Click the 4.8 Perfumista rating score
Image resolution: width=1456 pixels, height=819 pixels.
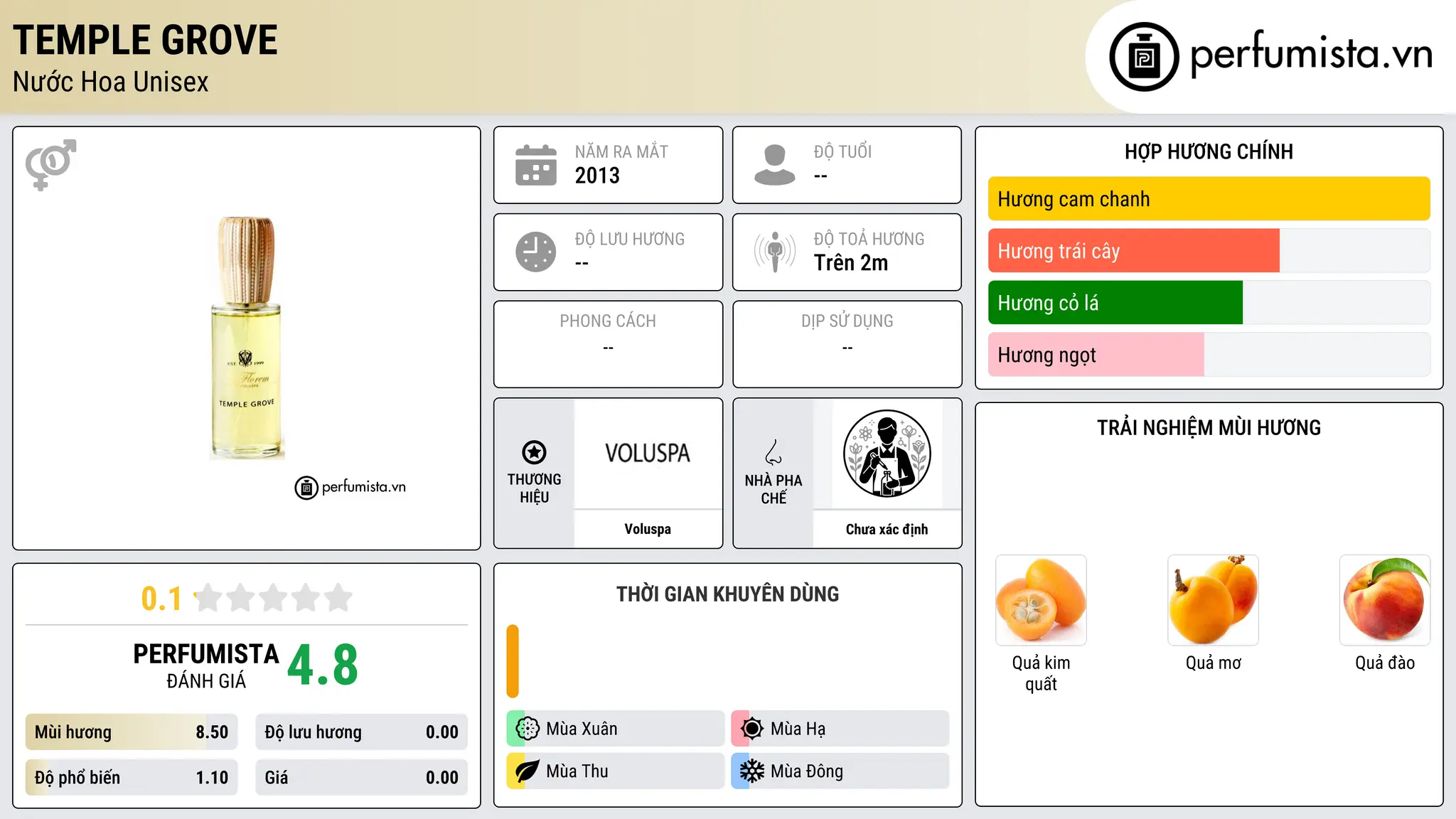[323, 665]
